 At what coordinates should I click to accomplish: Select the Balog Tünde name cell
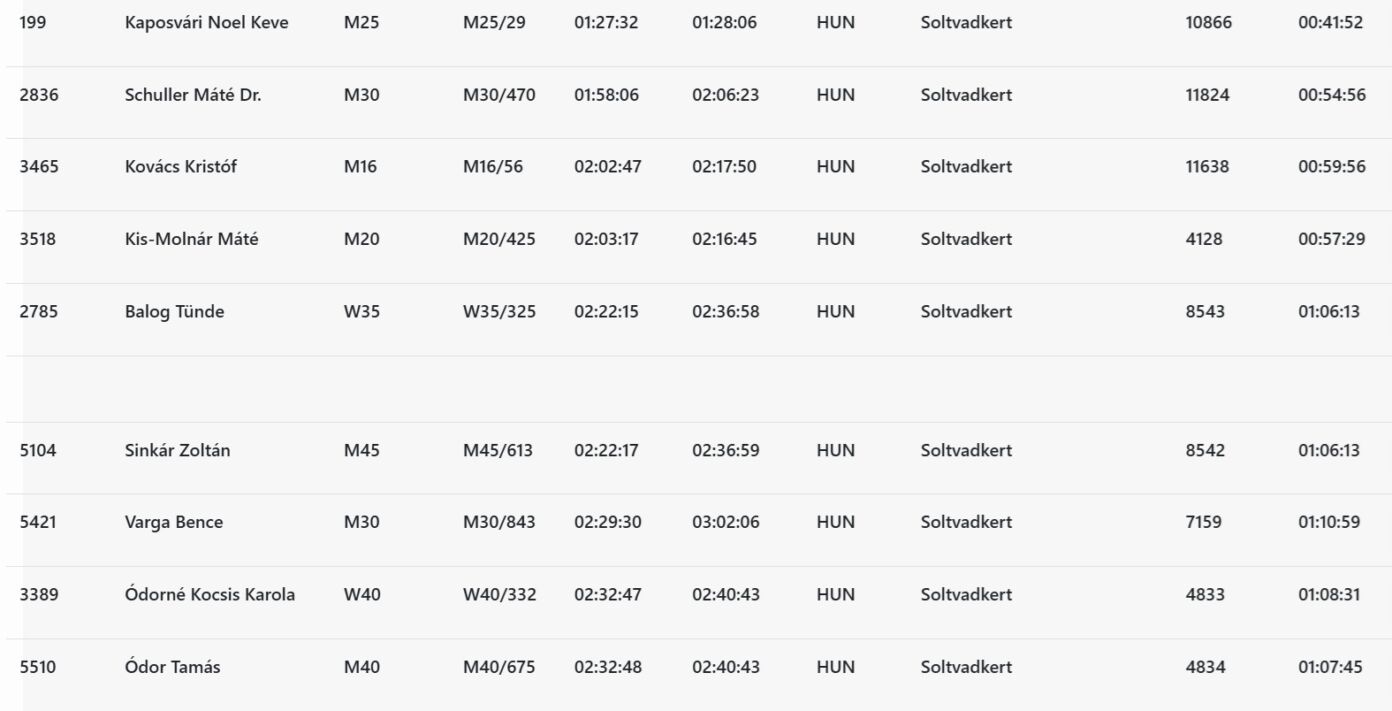tap(174, 311)
